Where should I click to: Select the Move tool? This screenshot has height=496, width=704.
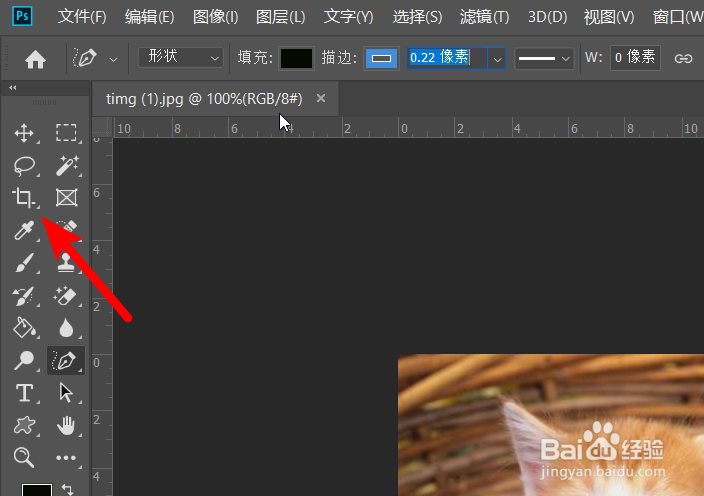(24, 133)
